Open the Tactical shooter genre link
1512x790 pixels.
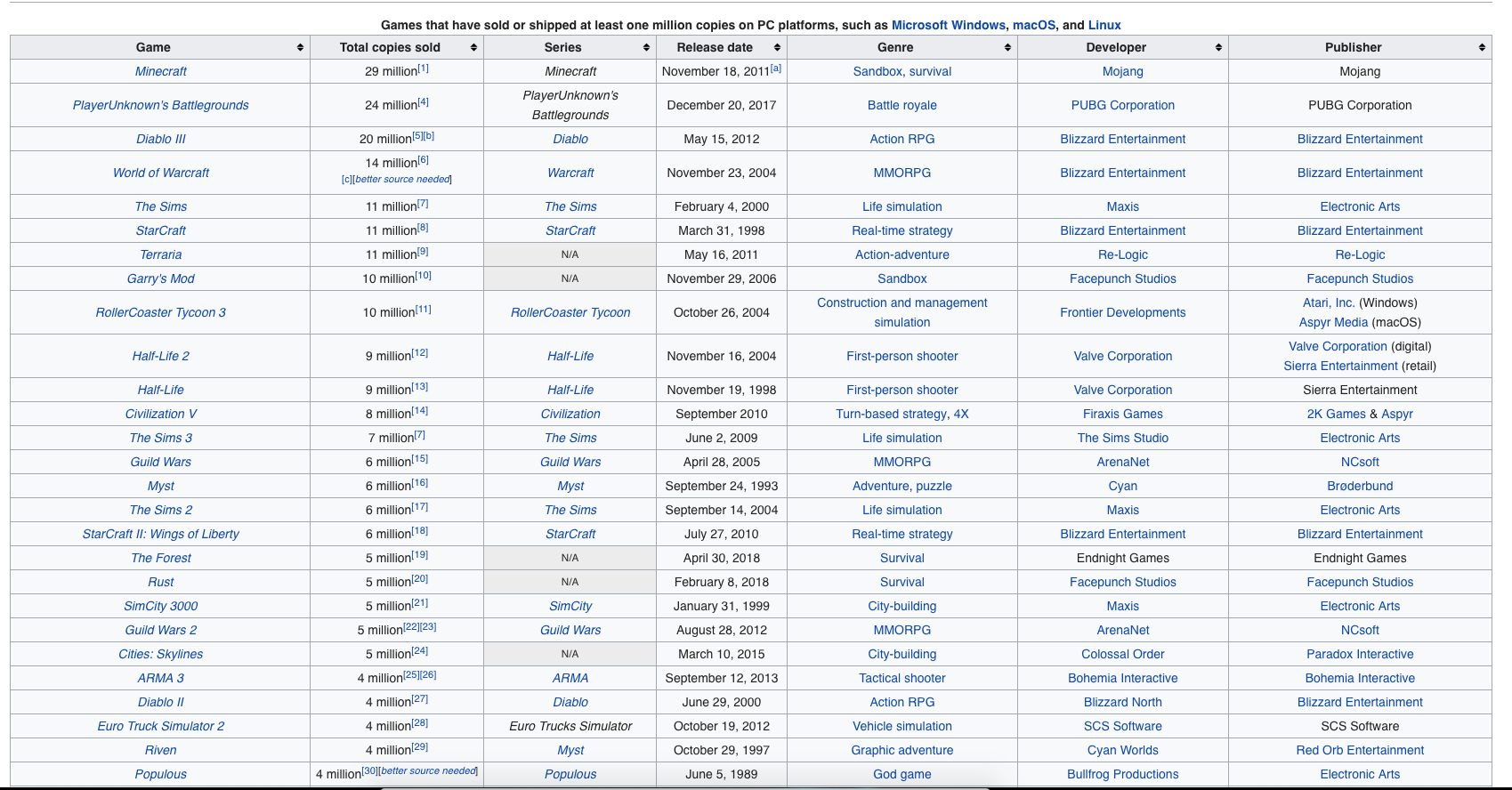coord(902,678)
